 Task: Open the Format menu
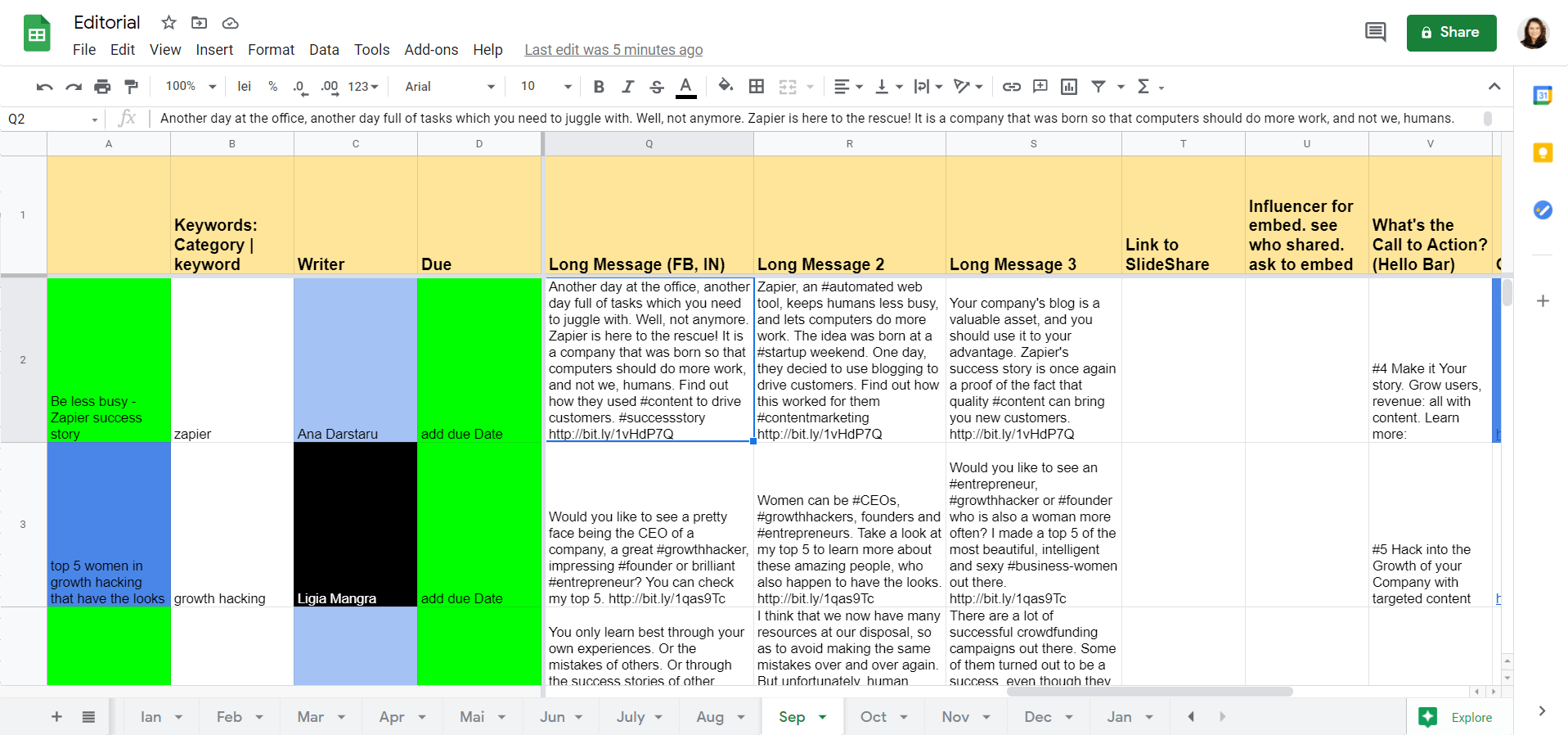(271, 50)
